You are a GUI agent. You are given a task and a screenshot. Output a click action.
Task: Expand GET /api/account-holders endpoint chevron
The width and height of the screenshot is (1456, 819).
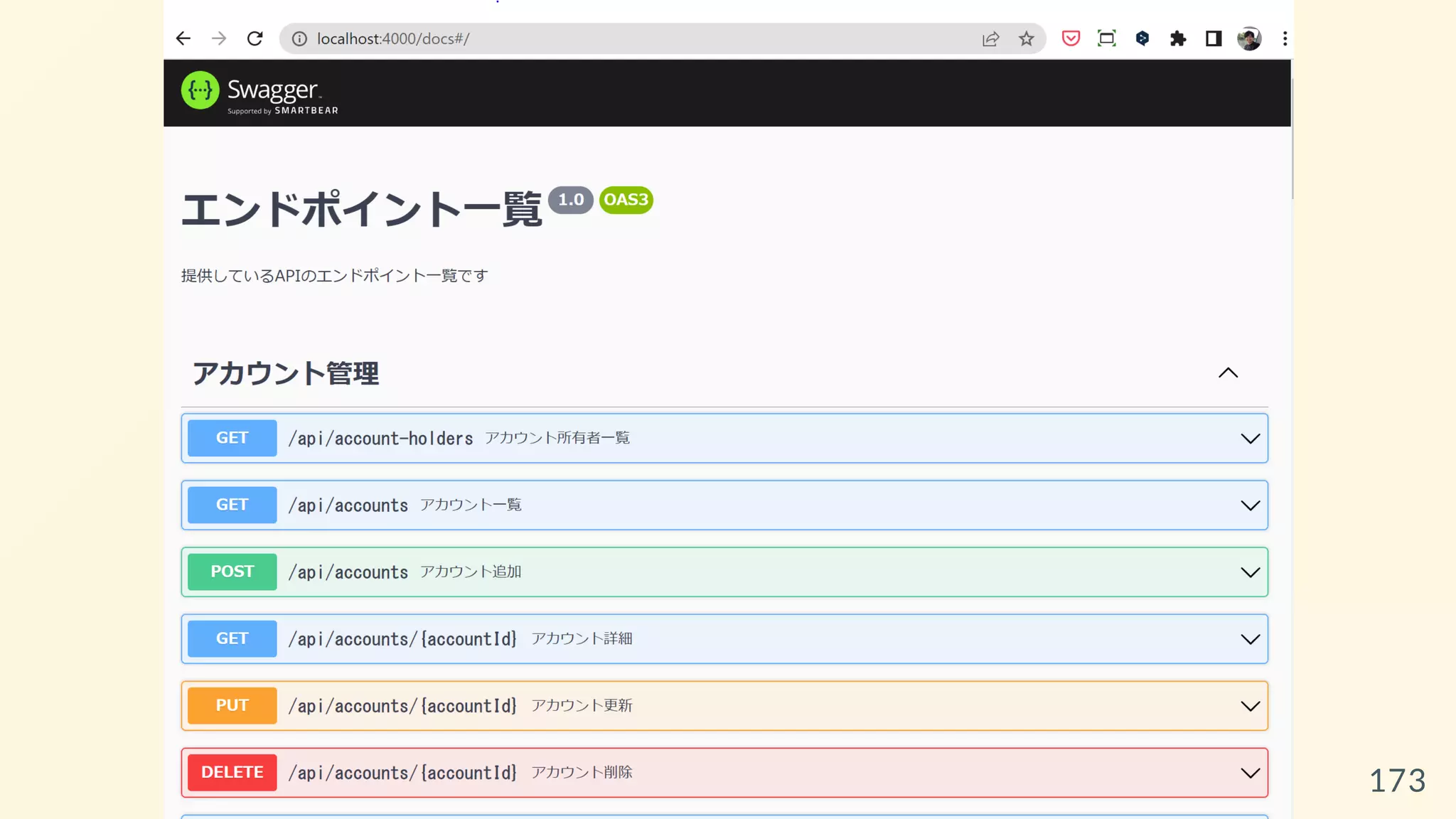(x=1250, y=439)
